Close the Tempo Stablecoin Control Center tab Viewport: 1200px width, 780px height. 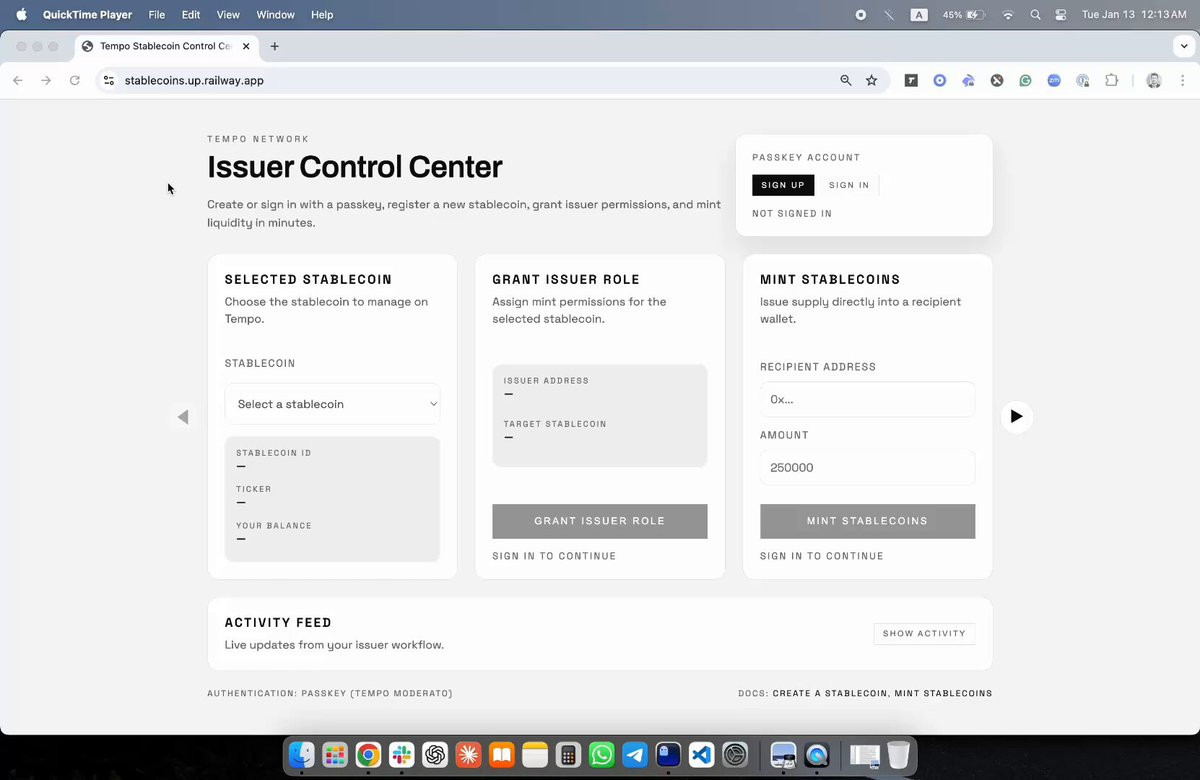coord(246,46)
